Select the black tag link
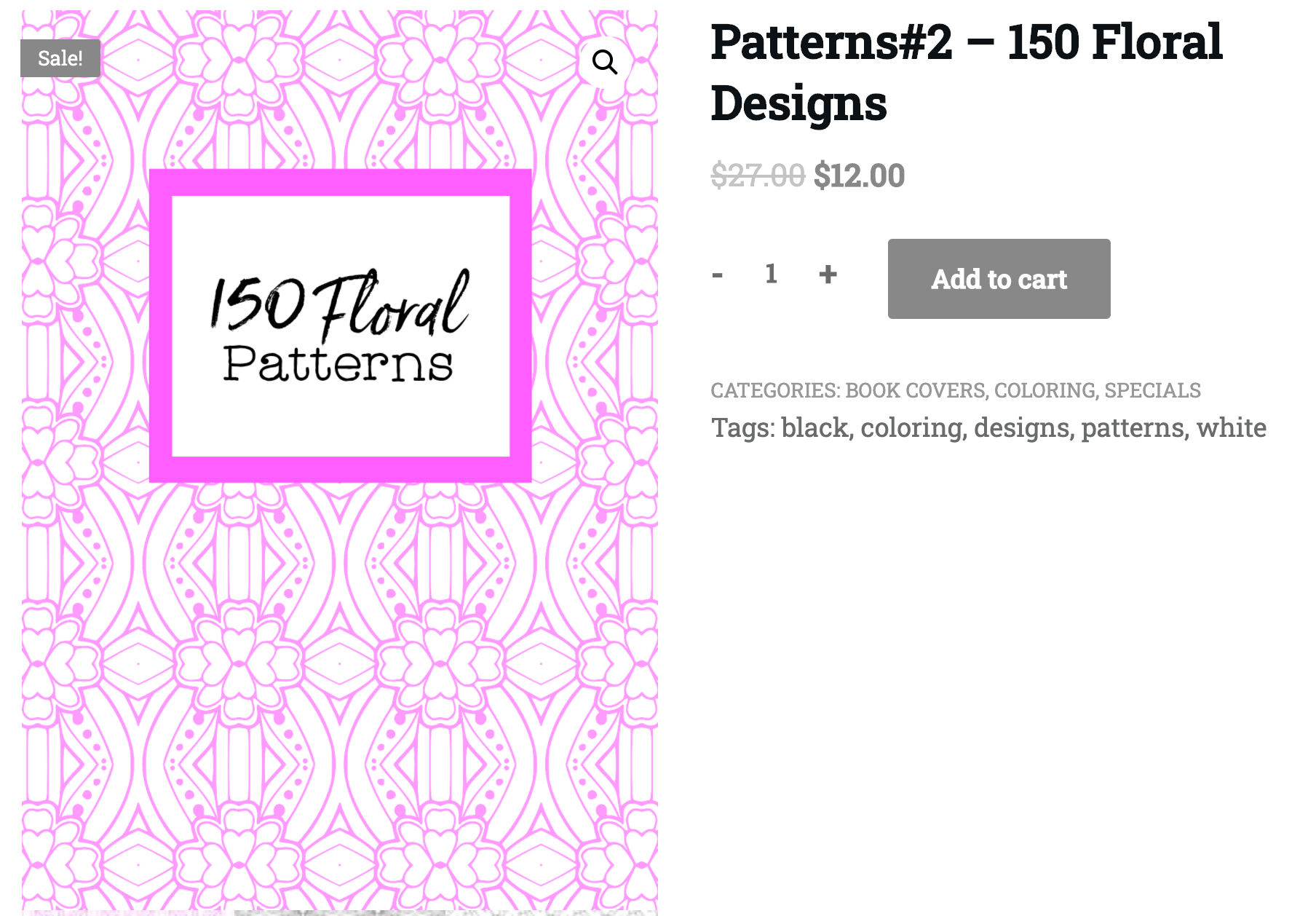1316x916 pixels. point(815,428)
